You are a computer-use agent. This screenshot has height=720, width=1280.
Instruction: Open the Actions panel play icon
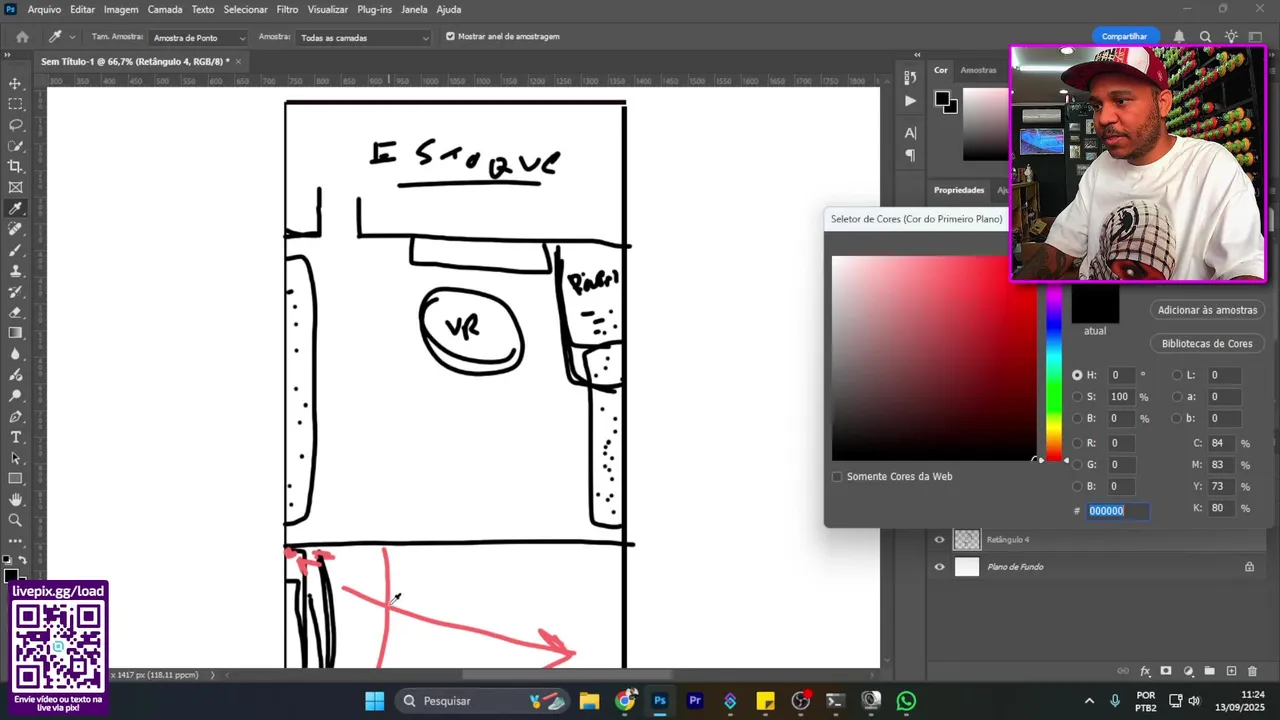pos(910,100)
